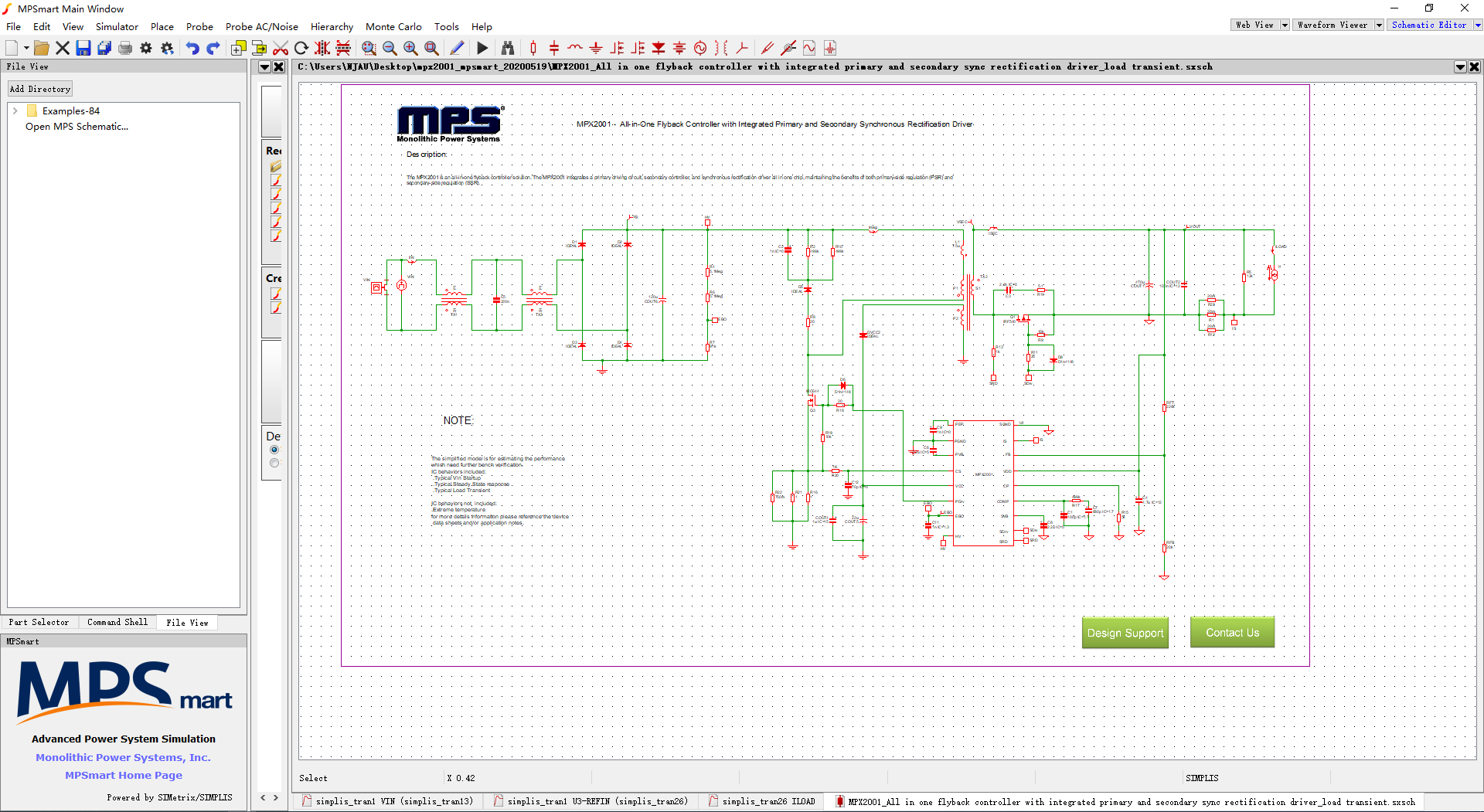The image size is (1484, 812).
Task: Open the Waveform Viewer dropdown arrow
Action: [1378, 25]
